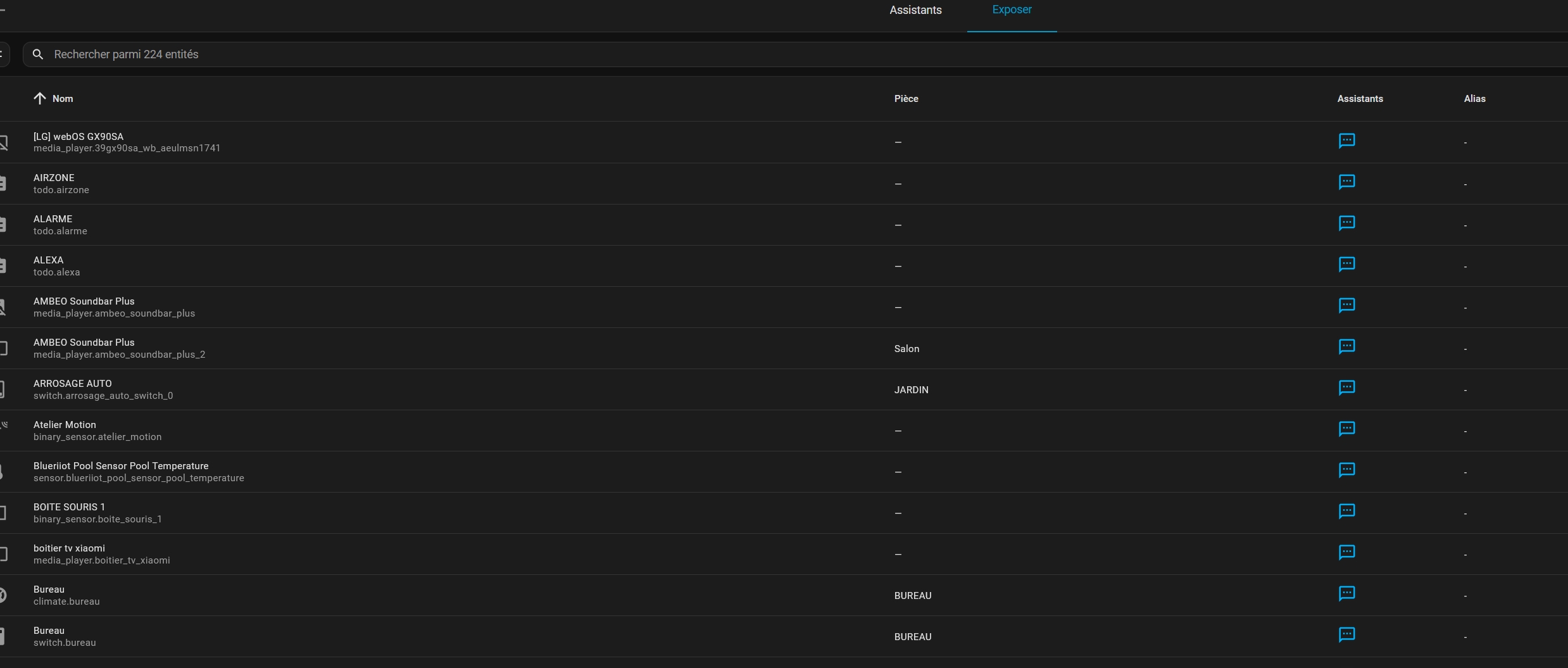Open the switch.bureau entity row
This screenshot has height=668, width=1568.
[x=784, y=636]
